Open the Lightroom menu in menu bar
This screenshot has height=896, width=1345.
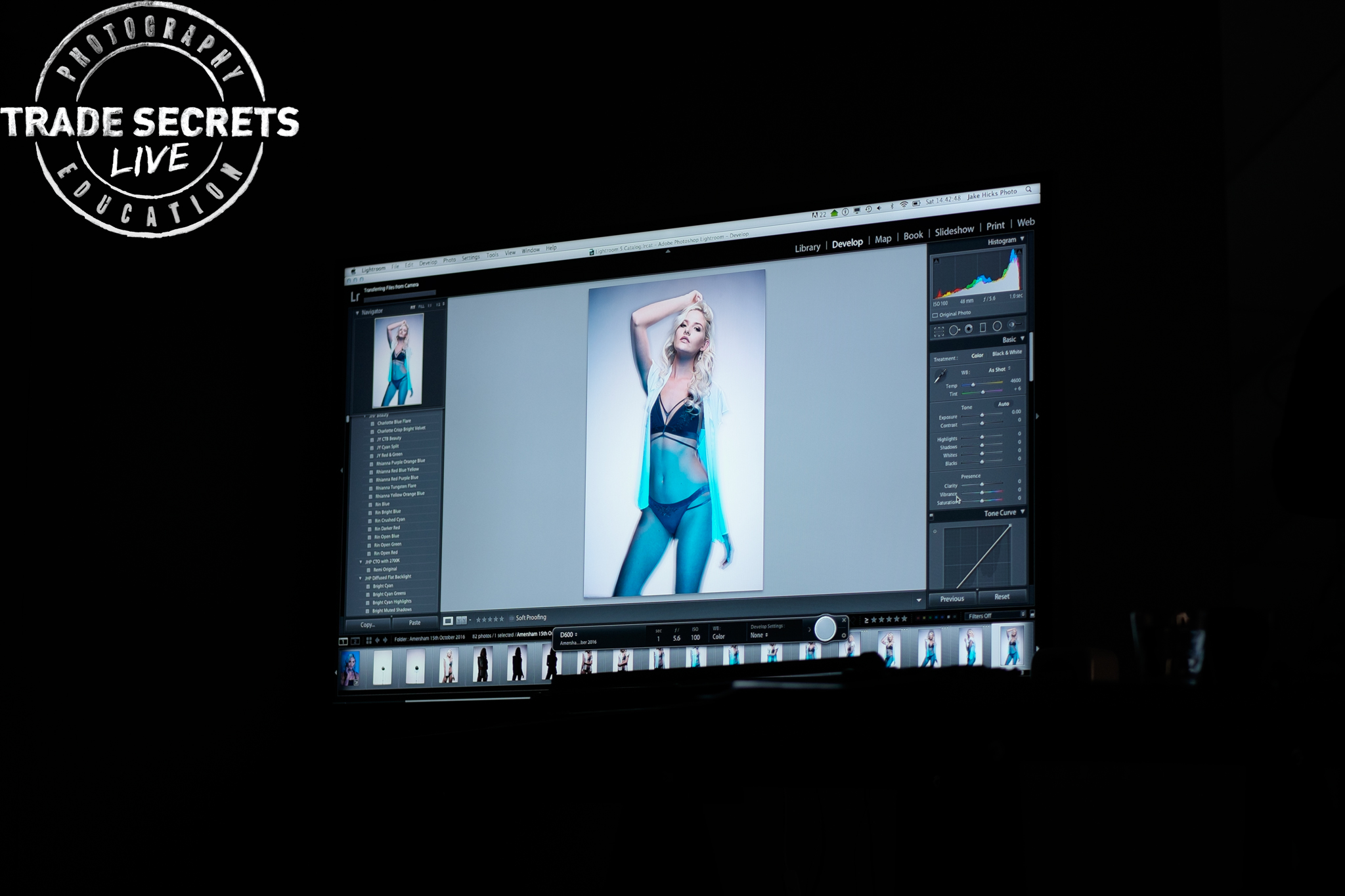pyautogui.click(x=373, y=269)
